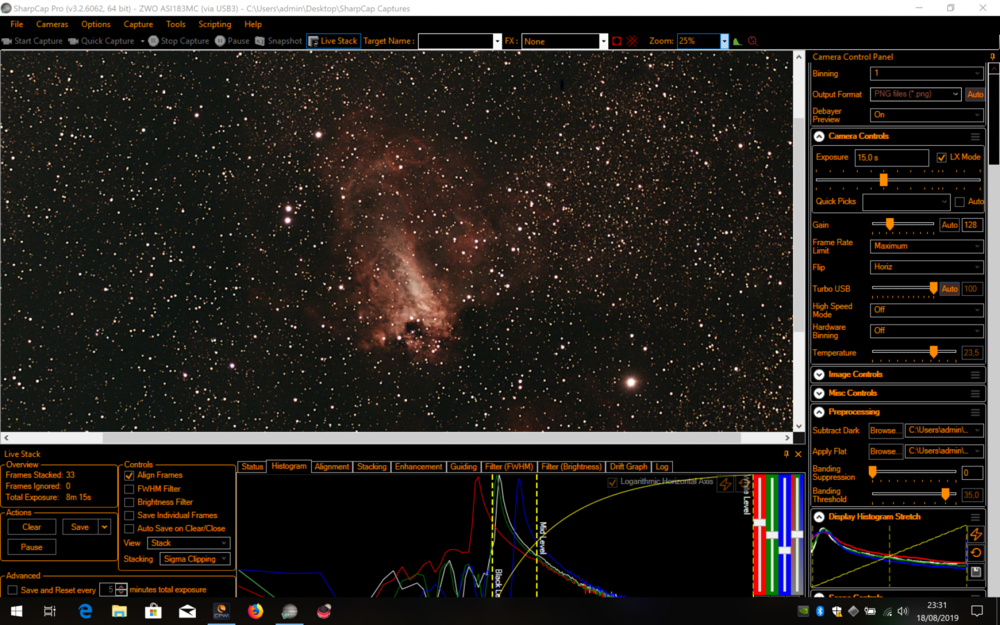Toggle the LX Mode checkbox
Screen dimensions: 1000x625
941,158
